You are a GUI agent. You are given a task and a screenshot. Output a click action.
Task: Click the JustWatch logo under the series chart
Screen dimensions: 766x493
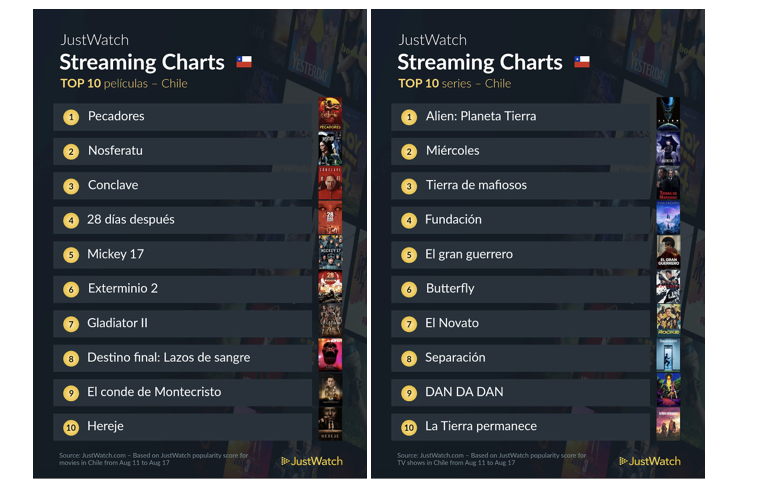tap(650, 461)
